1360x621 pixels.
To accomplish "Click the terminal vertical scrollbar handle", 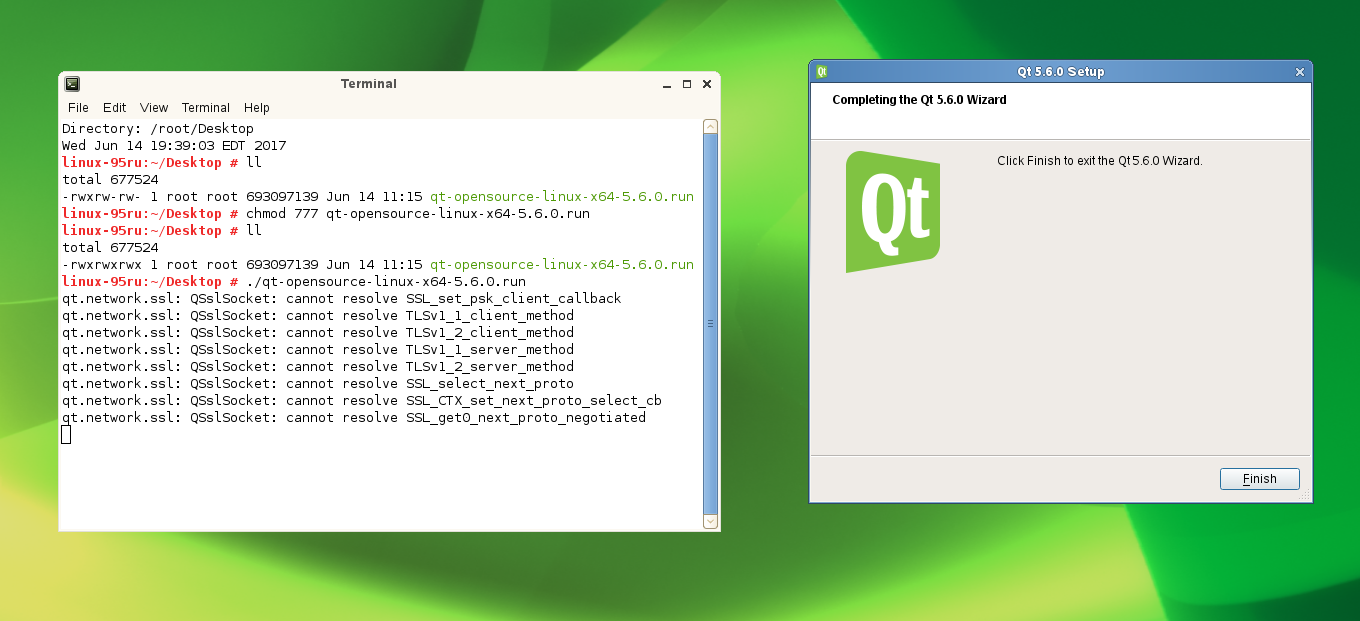I will 710,324.
